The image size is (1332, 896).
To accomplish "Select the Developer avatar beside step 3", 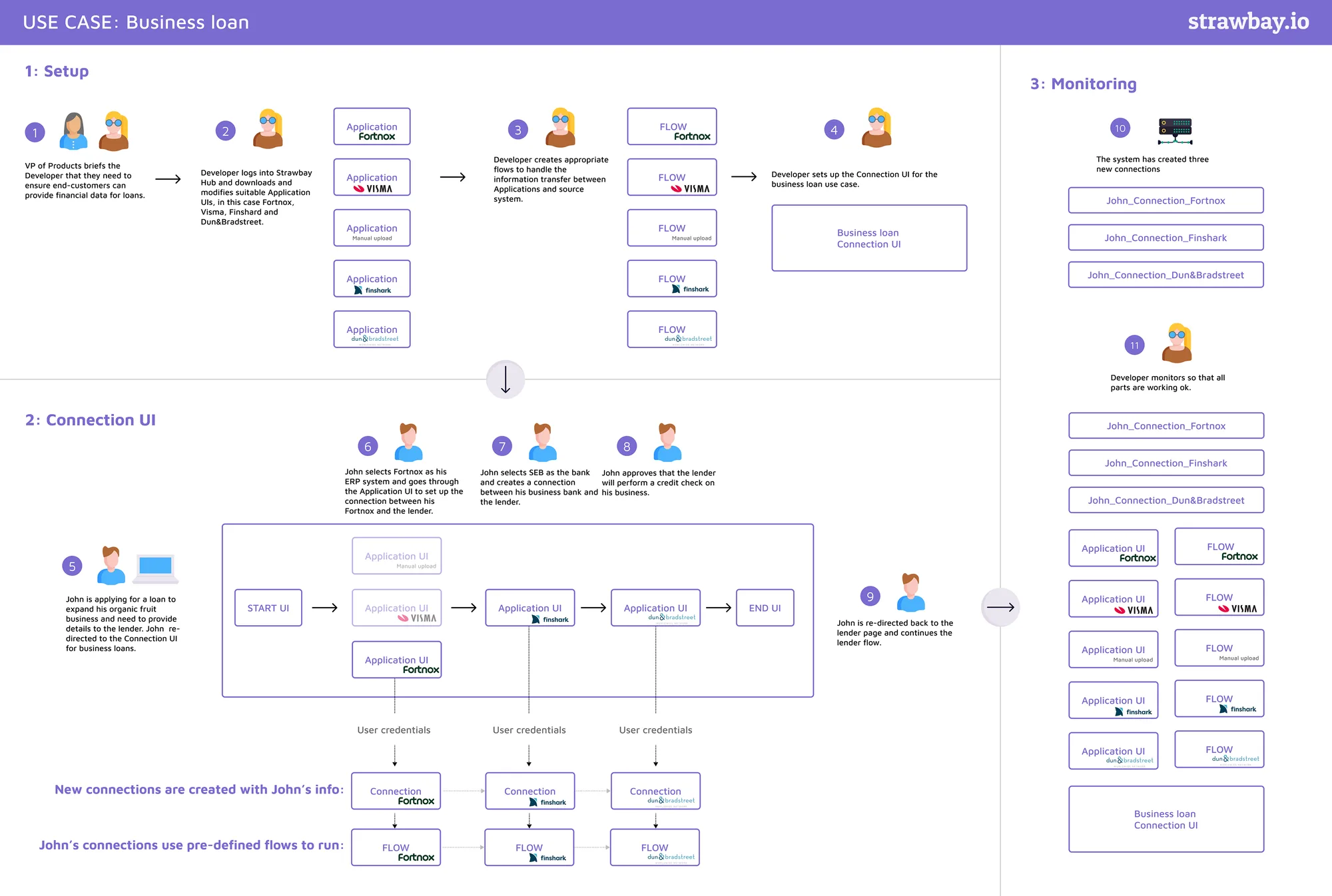I will point(561,127).
